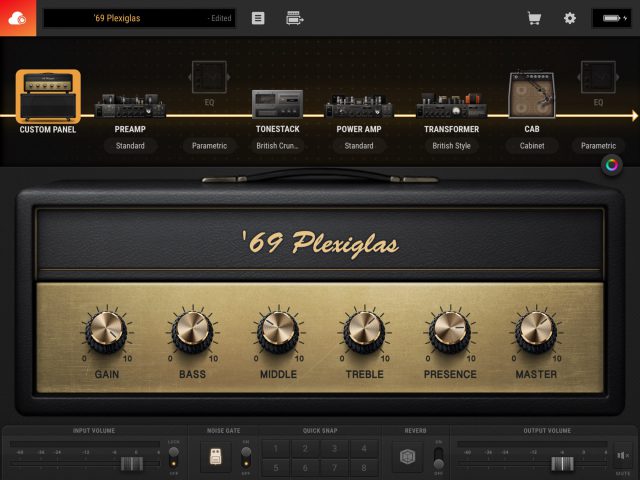Open the reverb cube icon
The image size is (640, 480).
tap(407, 456)
